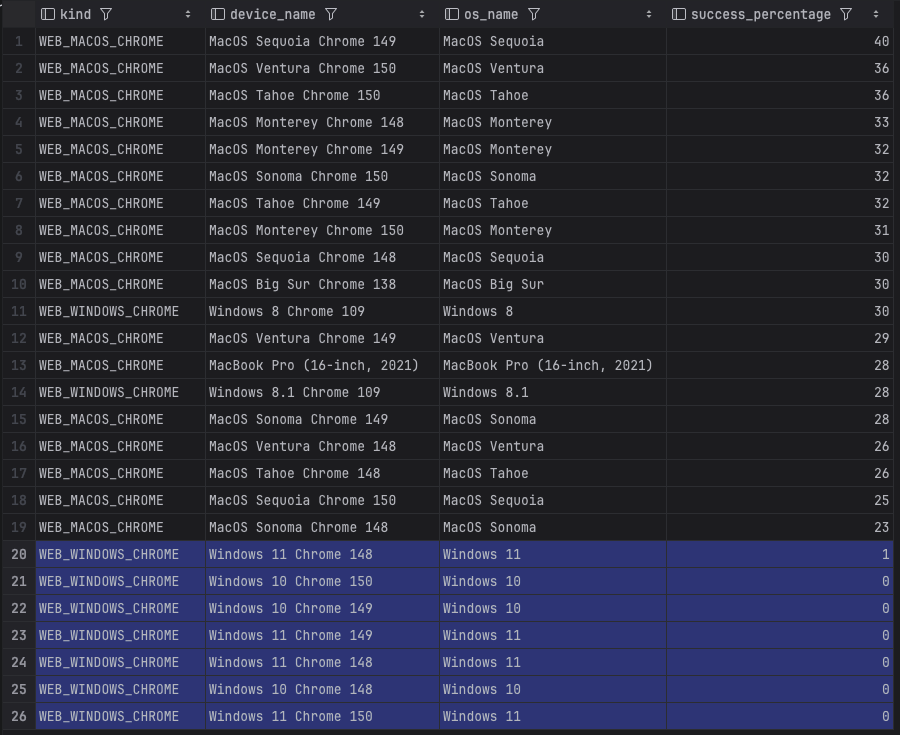Select row number 13 in the gutter
The height and width of the screenshot is (735, 900).
[19, 365]
